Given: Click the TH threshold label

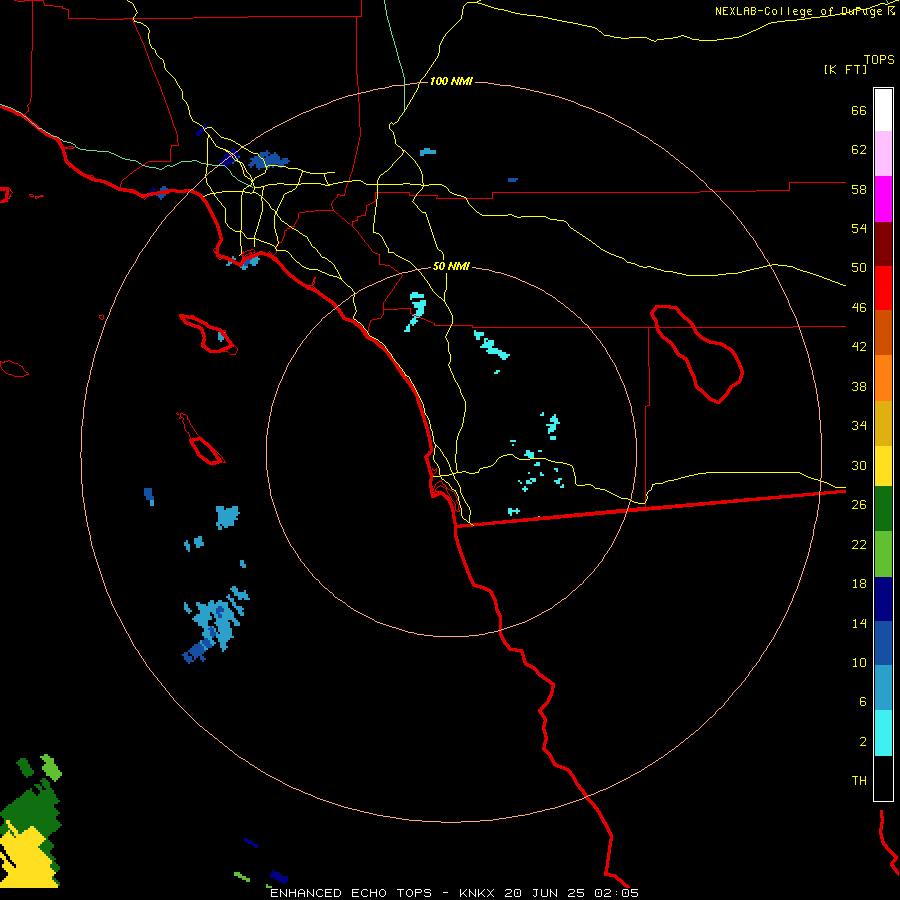Looking at the screenshot, I should (859, 781).
